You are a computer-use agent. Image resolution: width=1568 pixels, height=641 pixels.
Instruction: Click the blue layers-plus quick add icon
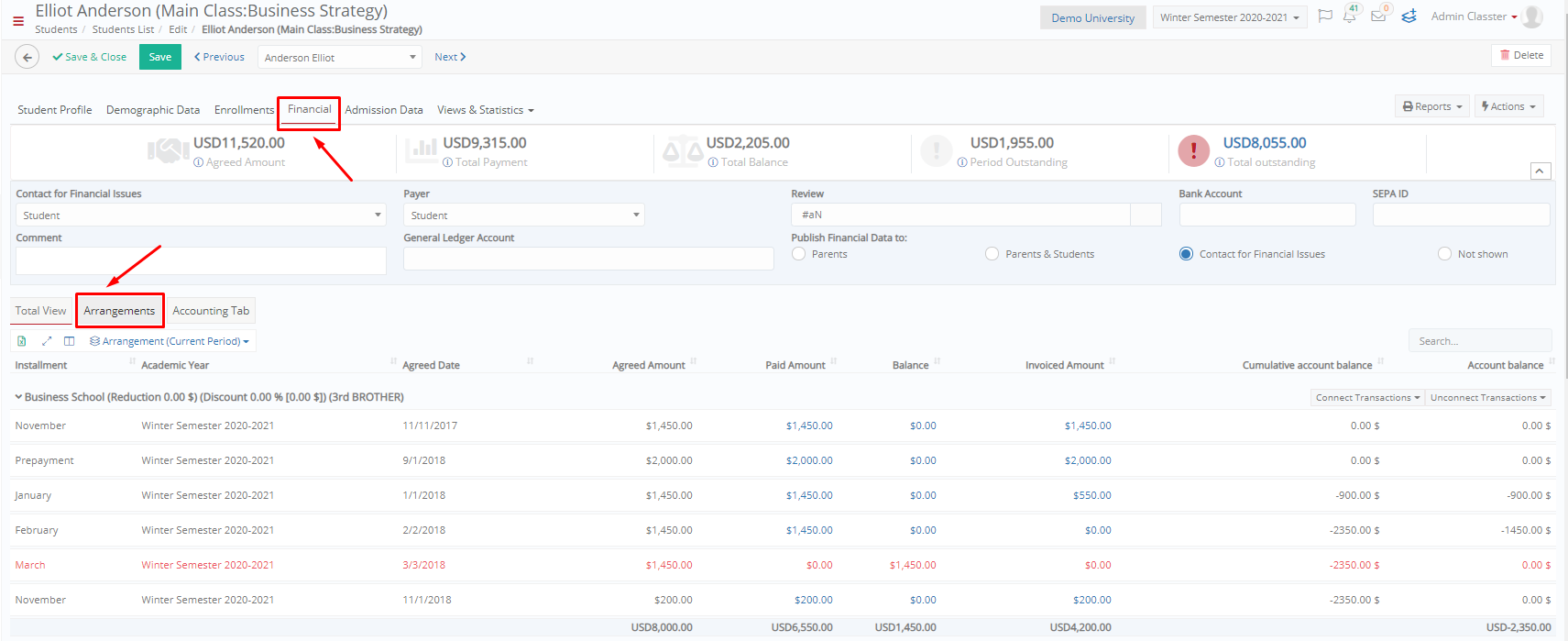(x=1409, y=17)
